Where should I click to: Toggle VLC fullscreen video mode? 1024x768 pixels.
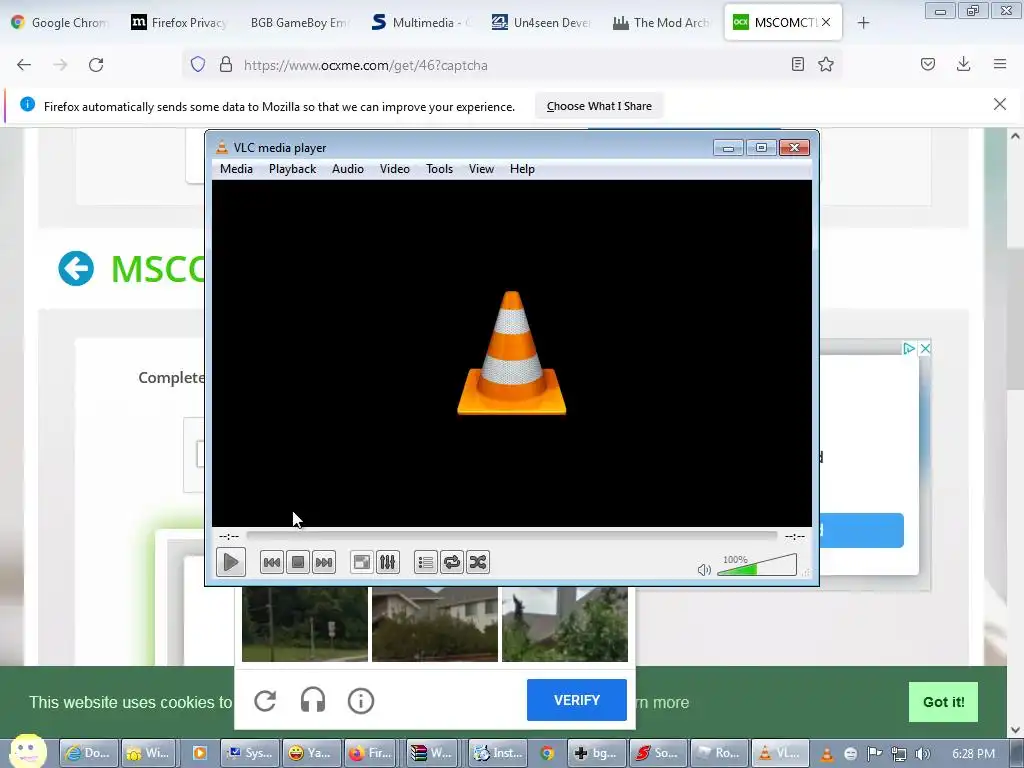click(361, 562)
